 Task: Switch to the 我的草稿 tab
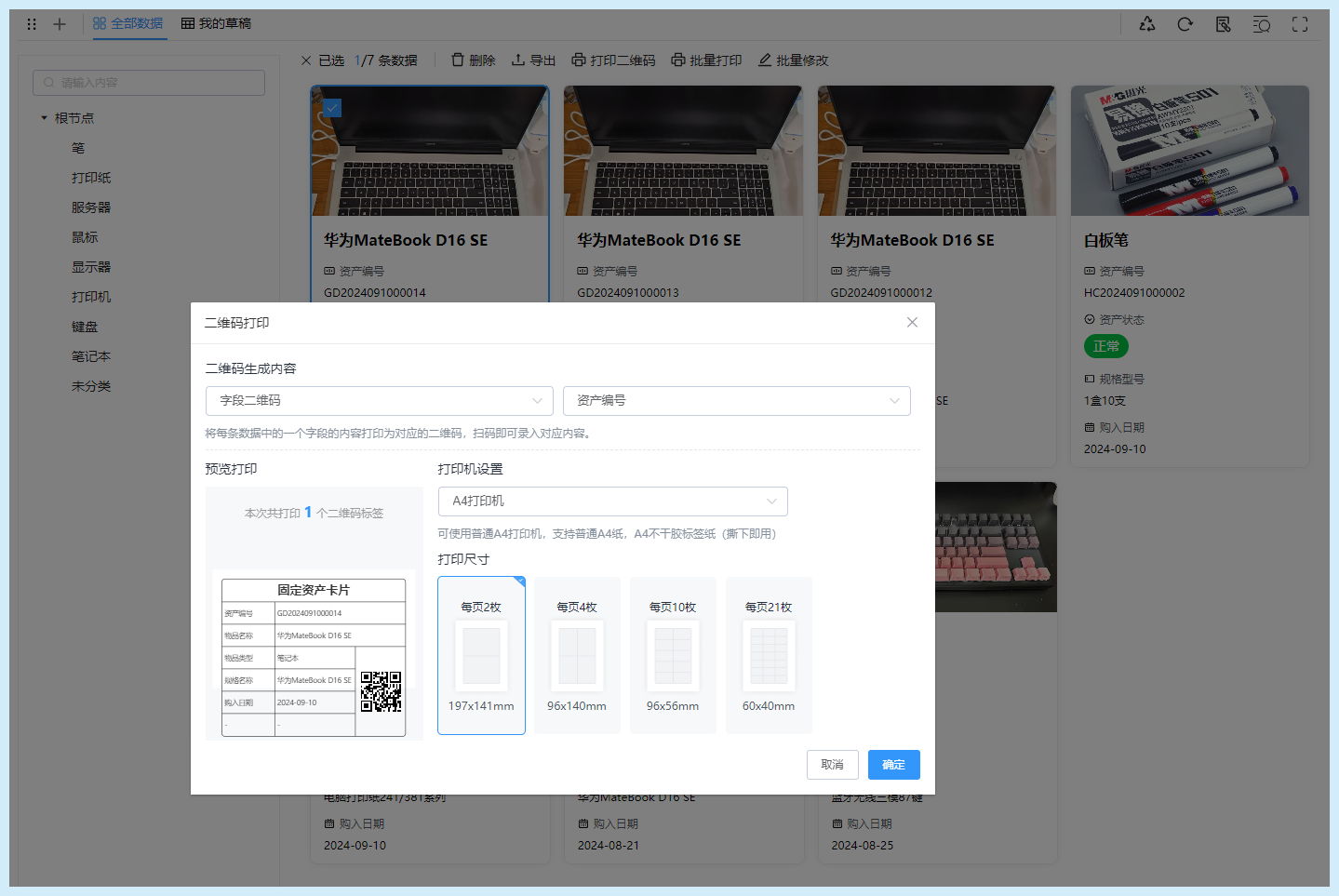point(216,24)
